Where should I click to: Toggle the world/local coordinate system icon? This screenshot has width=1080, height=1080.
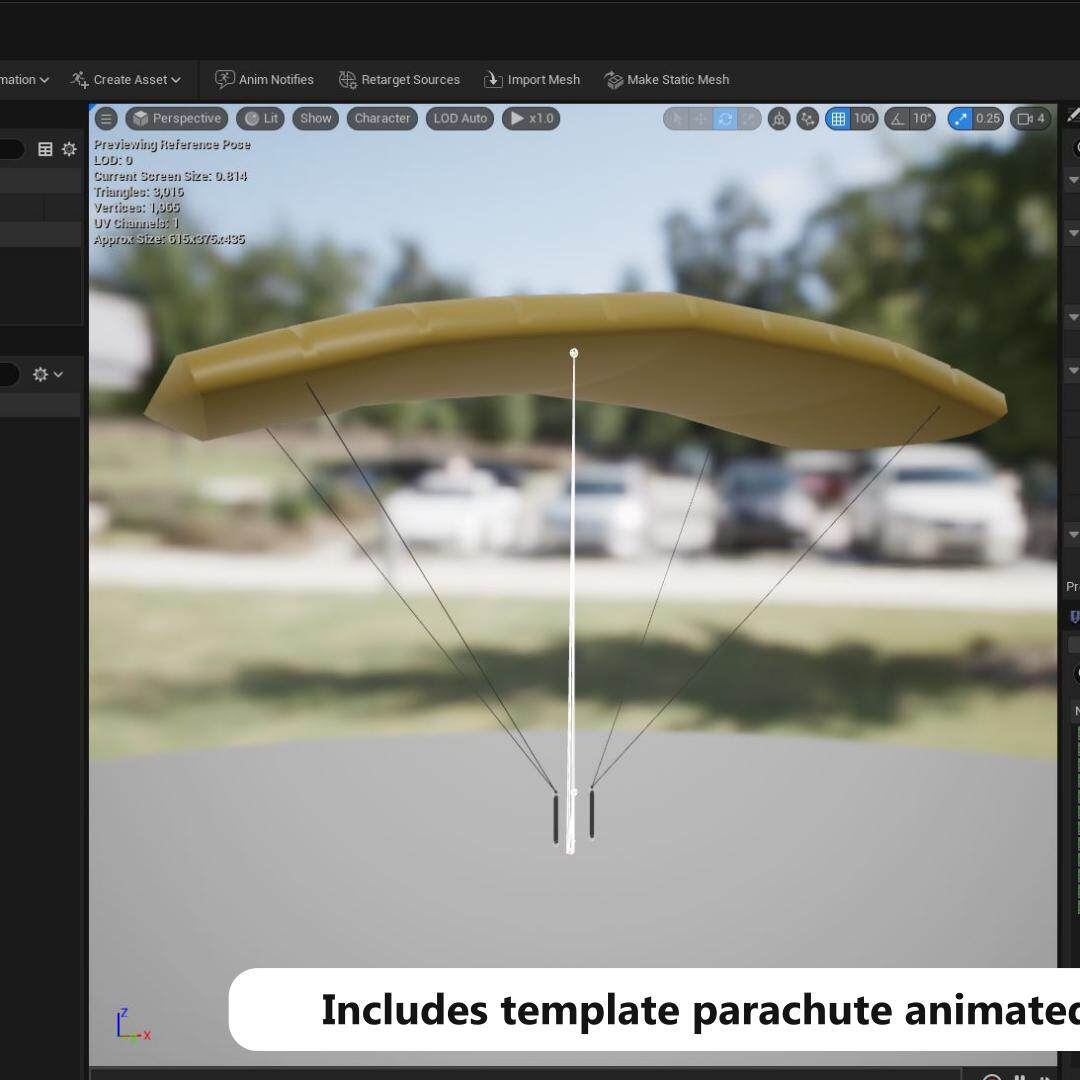coord(779,119)
